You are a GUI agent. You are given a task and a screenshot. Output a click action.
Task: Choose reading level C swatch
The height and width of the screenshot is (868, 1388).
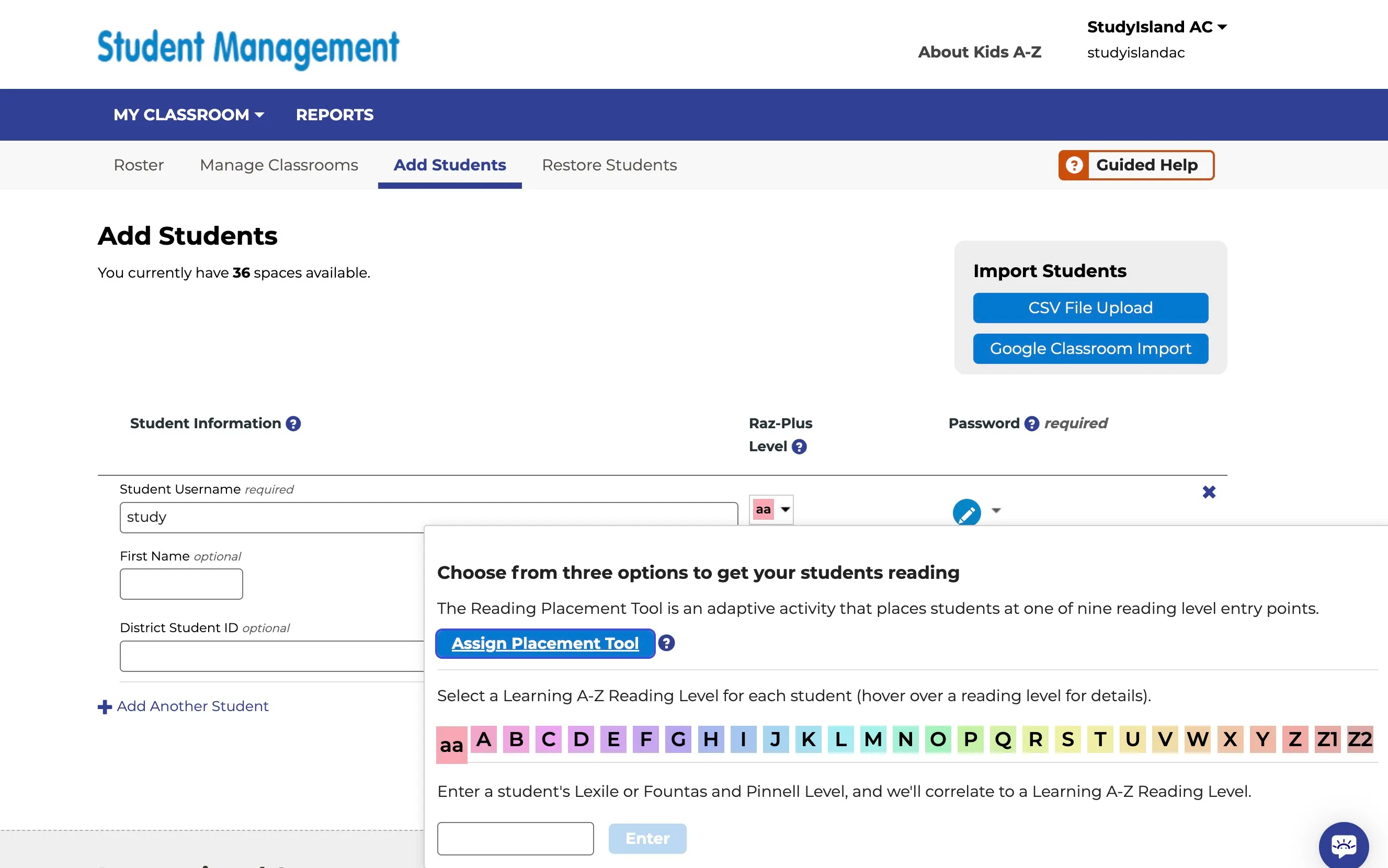pos(549,739)
